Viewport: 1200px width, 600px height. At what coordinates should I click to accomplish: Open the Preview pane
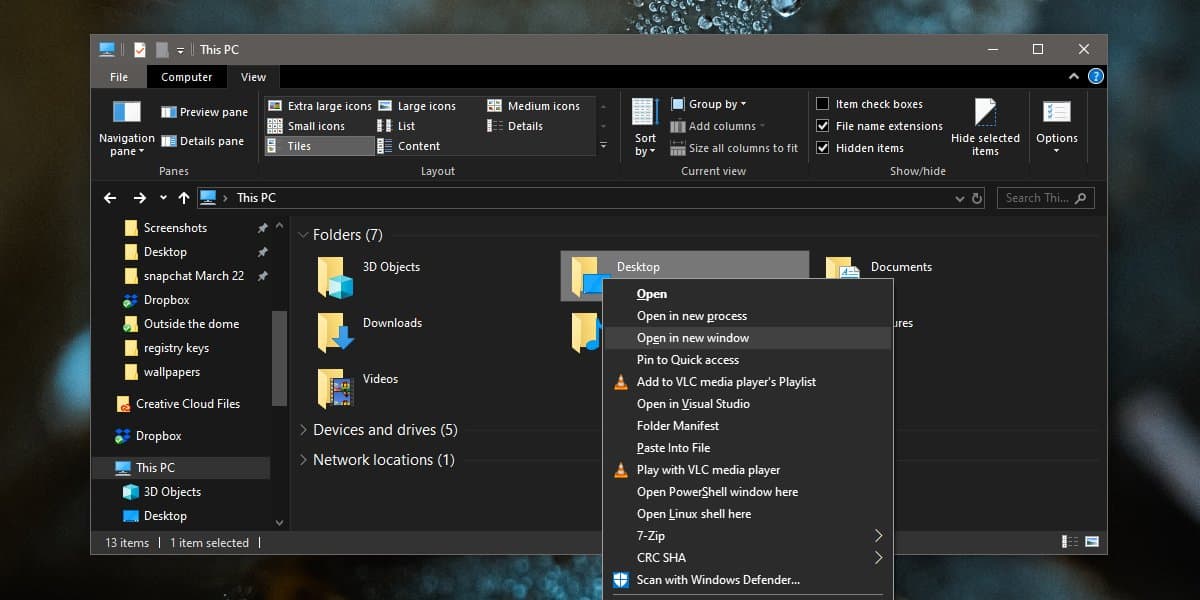tap(204, 111)
